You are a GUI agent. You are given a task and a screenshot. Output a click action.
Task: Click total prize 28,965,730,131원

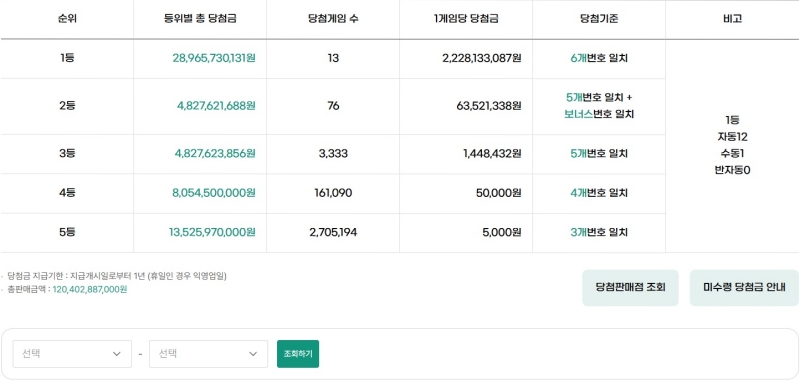click(x=214, y=58)
